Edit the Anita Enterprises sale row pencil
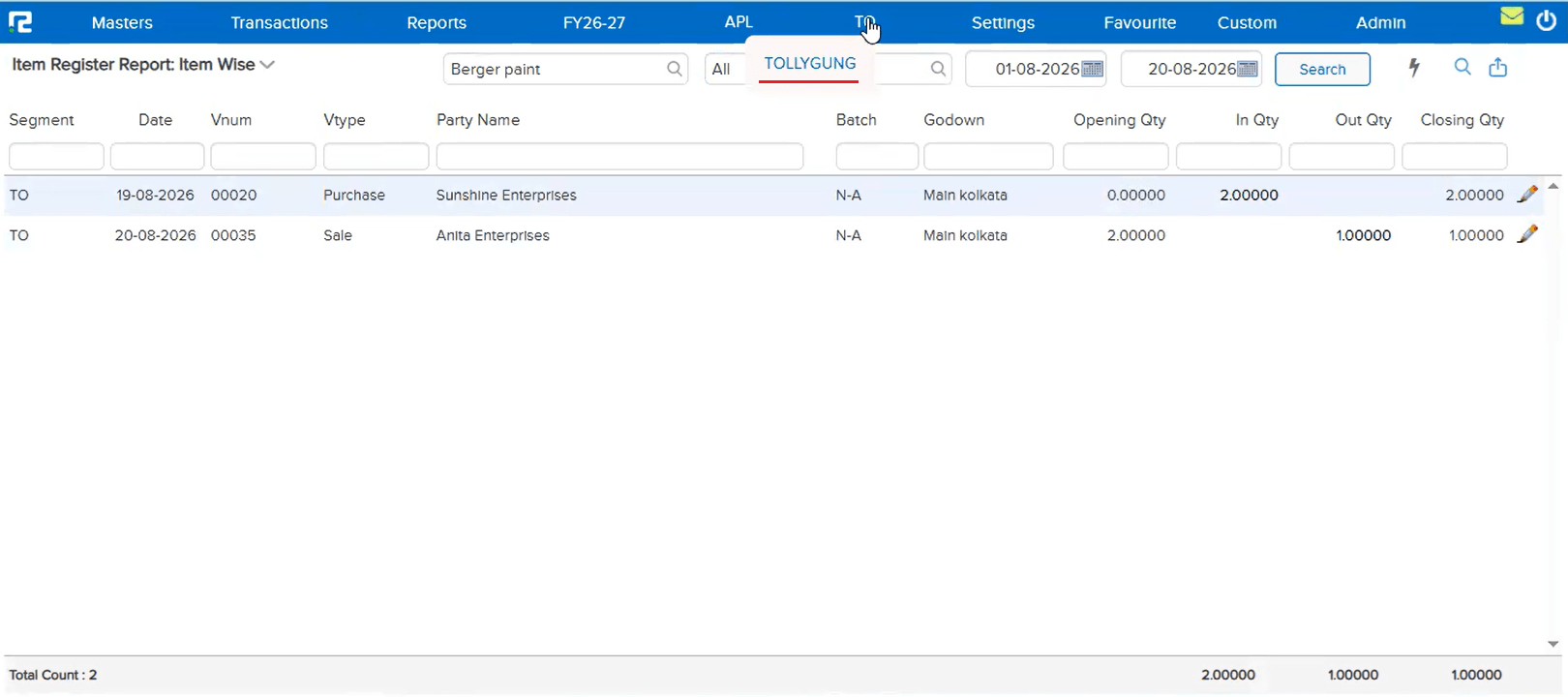Viewport: 1568px width, 697px height. tap(1527, 234)
